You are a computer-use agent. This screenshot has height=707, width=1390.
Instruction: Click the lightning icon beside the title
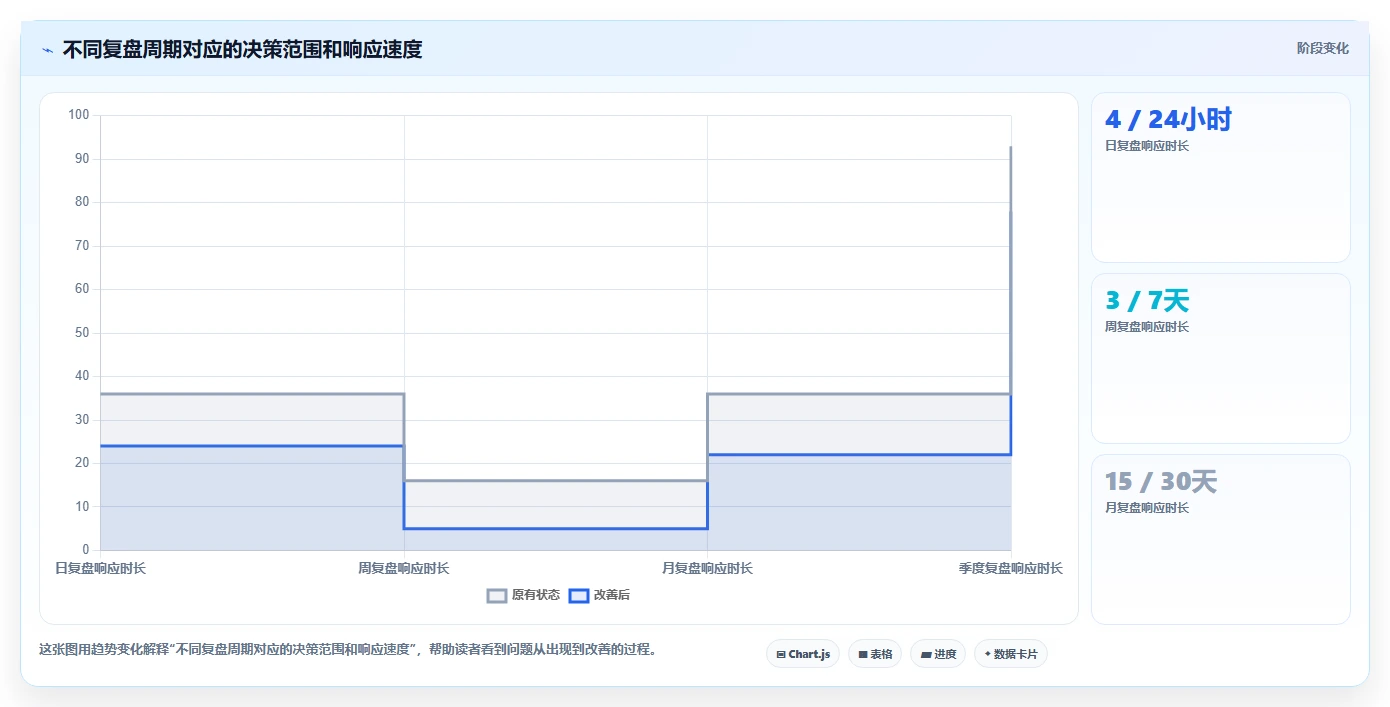[47, 50]
